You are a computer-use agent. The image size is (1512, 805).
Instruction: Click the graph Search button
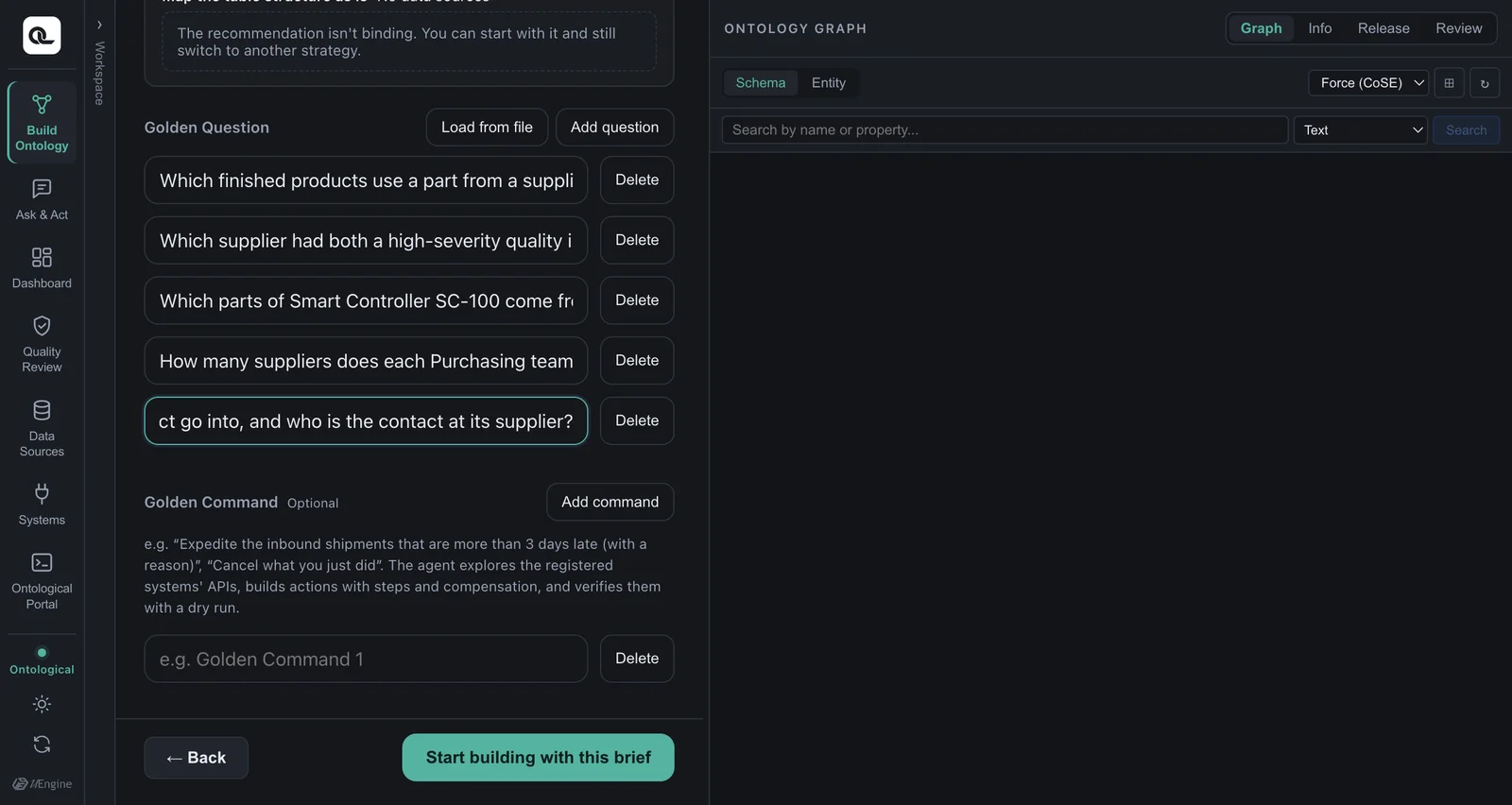click(x=1466, y=130)
